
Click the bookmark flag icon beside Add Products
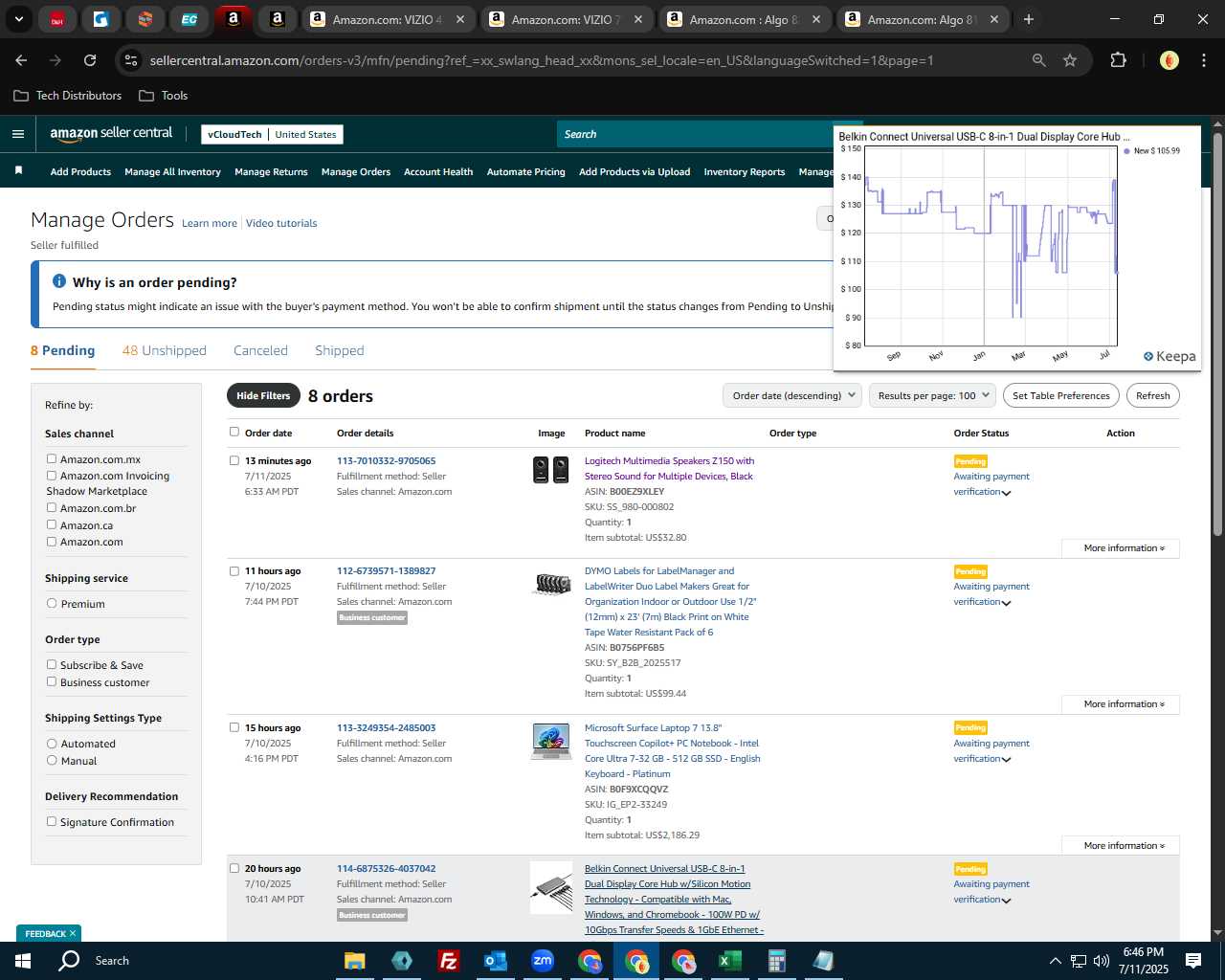pos(18,170)
